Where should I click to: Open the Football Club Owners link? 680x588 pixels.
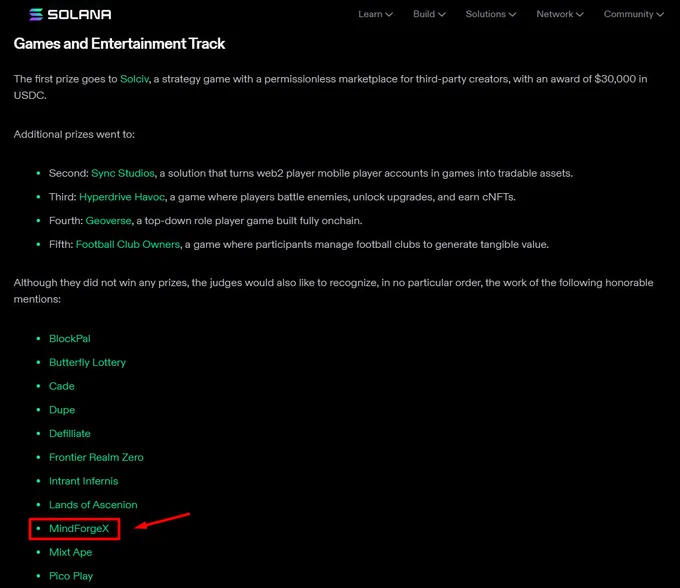pyautogui.click(x=128, y=245)
